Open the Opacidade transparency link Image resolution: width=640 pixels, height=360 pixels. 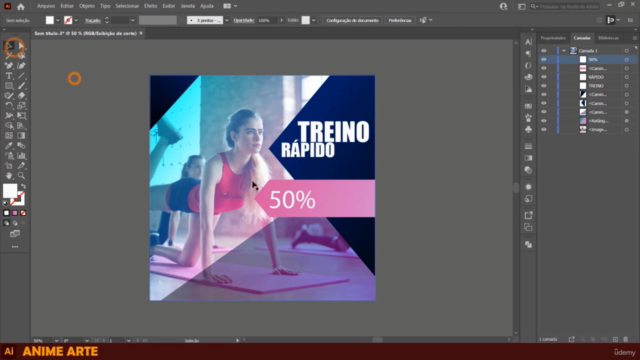244,20
